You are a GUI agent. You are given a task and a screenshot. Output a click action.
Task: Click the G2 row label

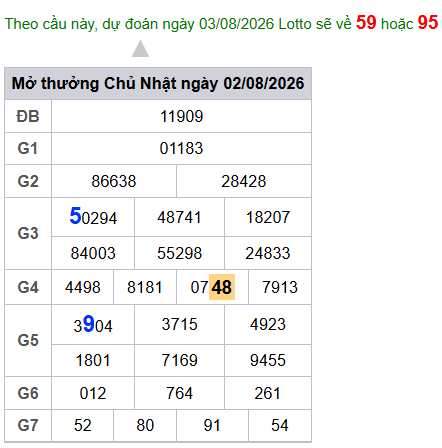pyautogui.click(x=28, y=181)
